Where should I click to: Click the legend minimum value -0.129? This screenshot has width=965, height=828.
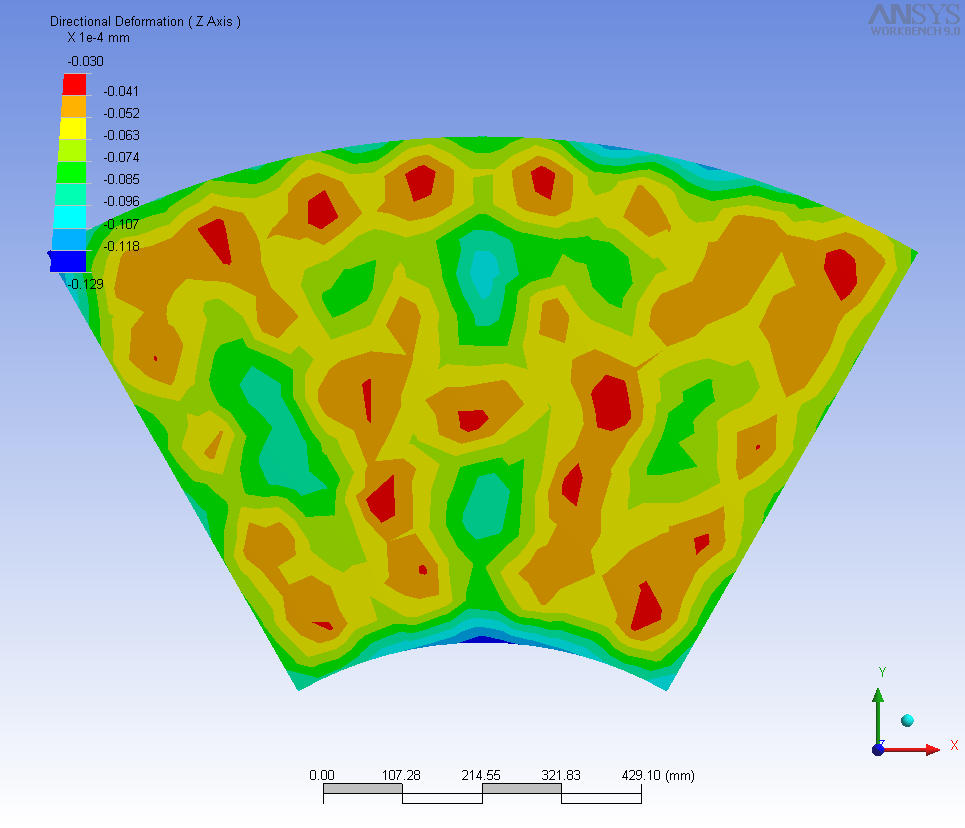coord(86,284)
